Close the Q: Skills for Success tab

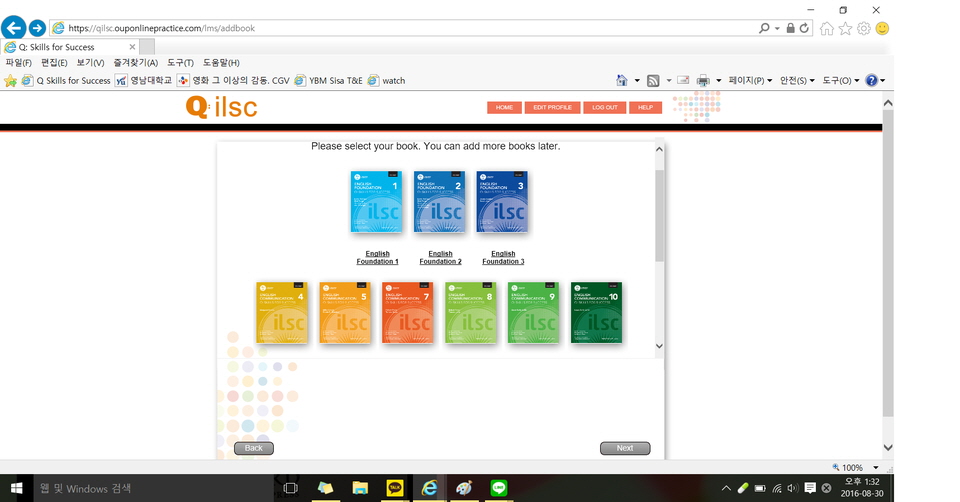click(132, 47)
